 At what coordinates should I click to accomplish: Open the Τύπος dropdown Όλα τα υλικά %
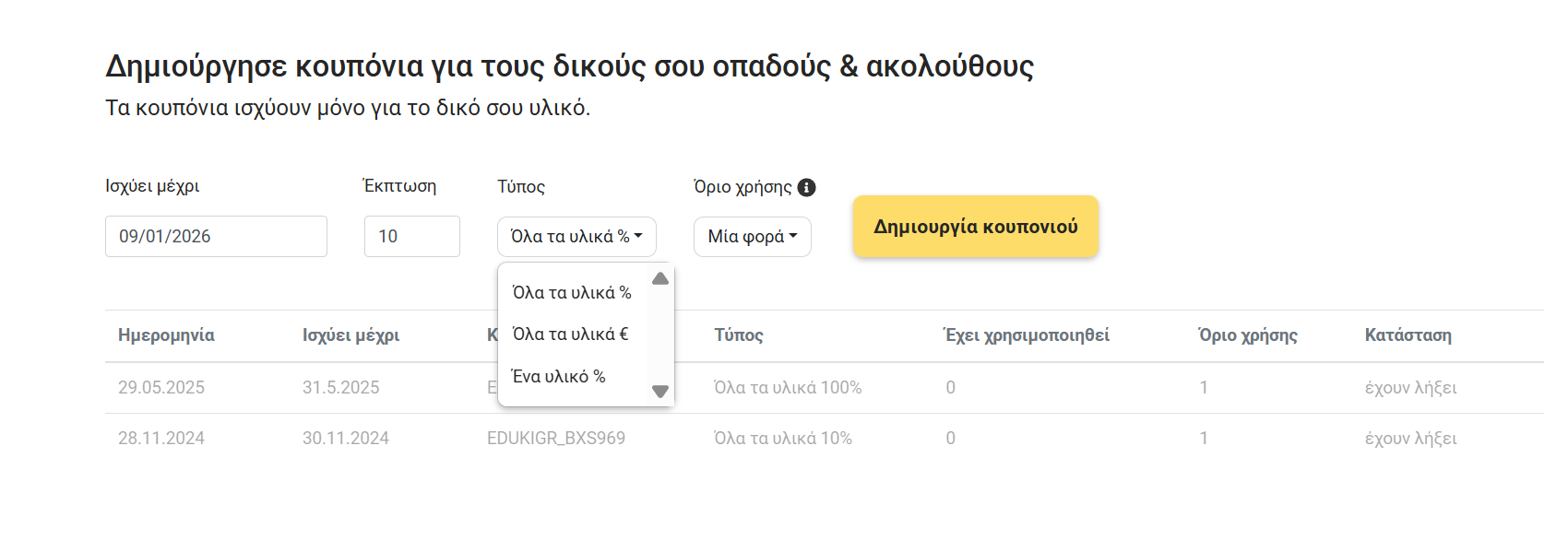tap(576, 237)
